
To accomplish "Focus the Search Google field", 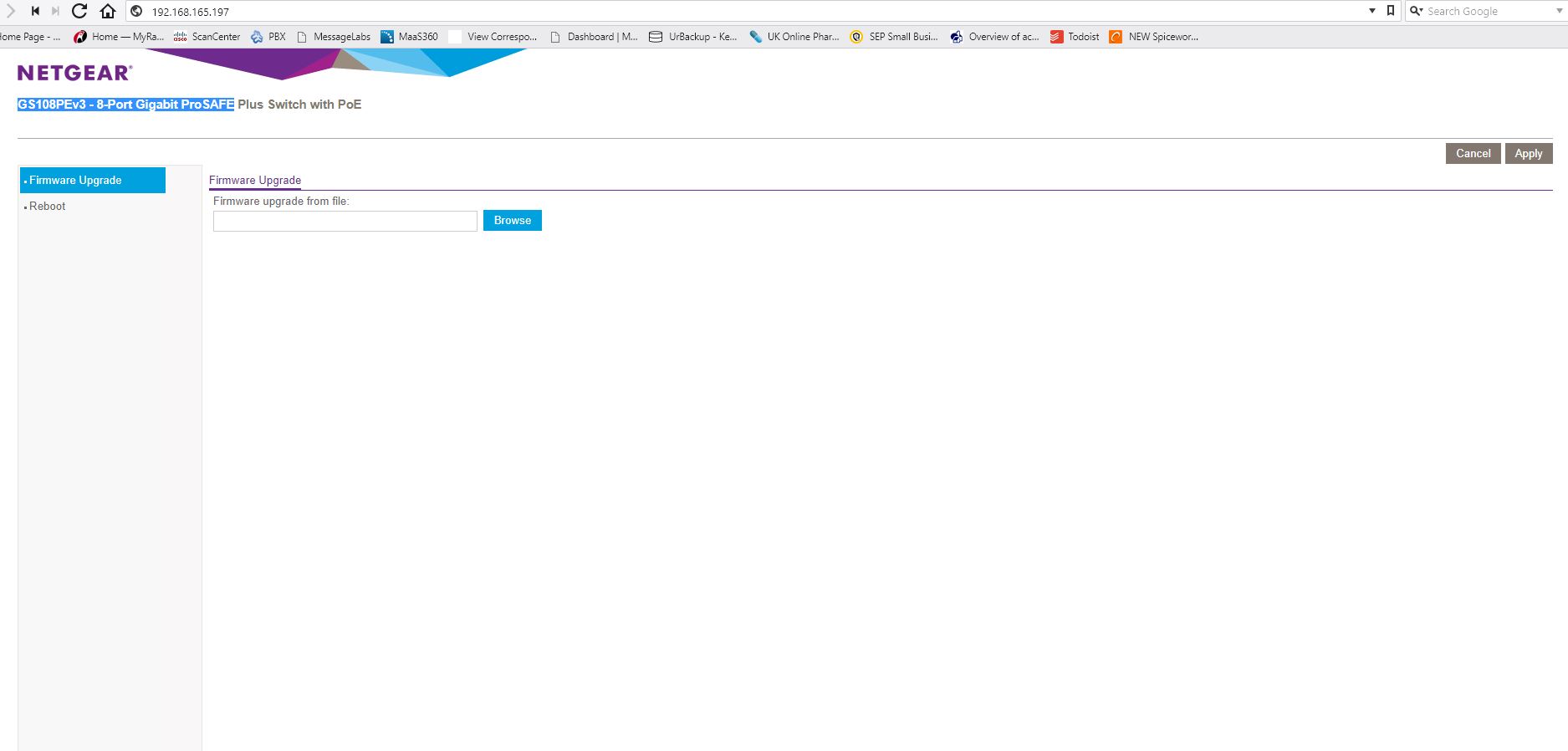I will [1489, 11].
